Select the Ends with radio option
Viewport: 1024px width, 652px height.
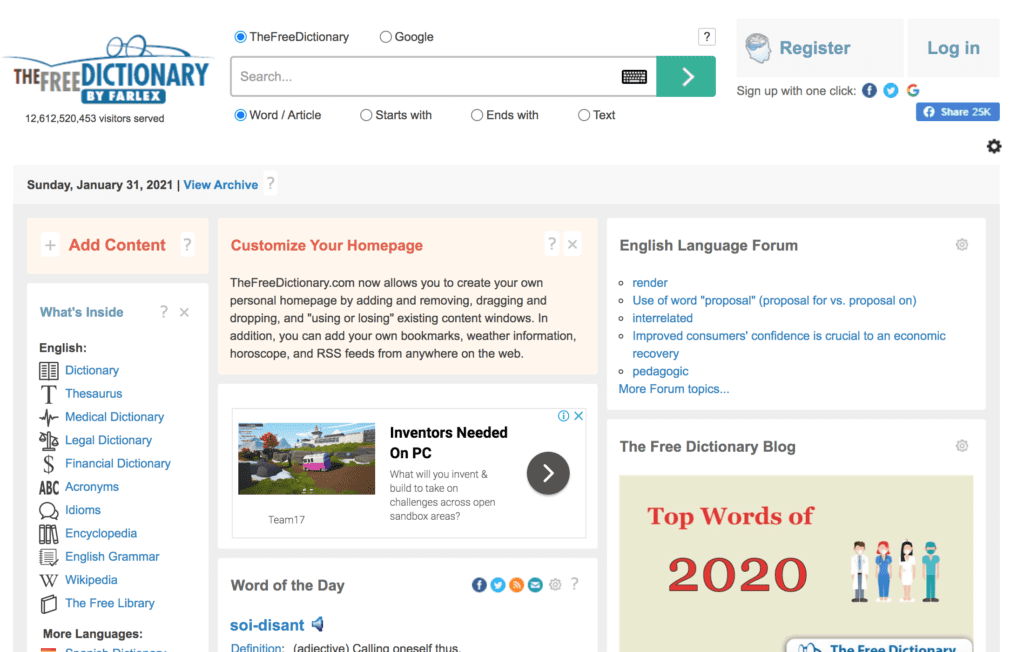(477, 115)
